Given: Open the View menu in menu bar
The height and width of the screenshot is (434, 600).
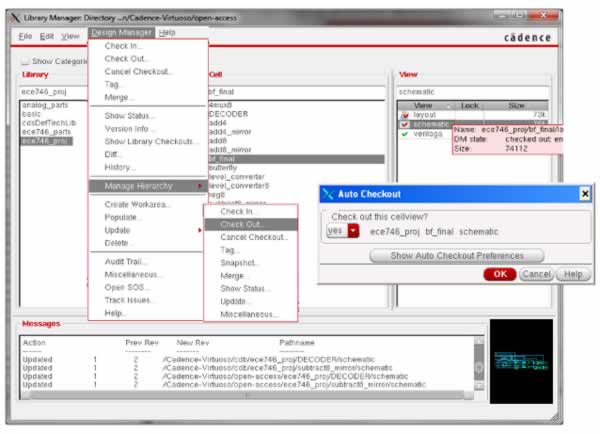Looking at the screenshot, I should pyautogui.click(x=70, y=36).
